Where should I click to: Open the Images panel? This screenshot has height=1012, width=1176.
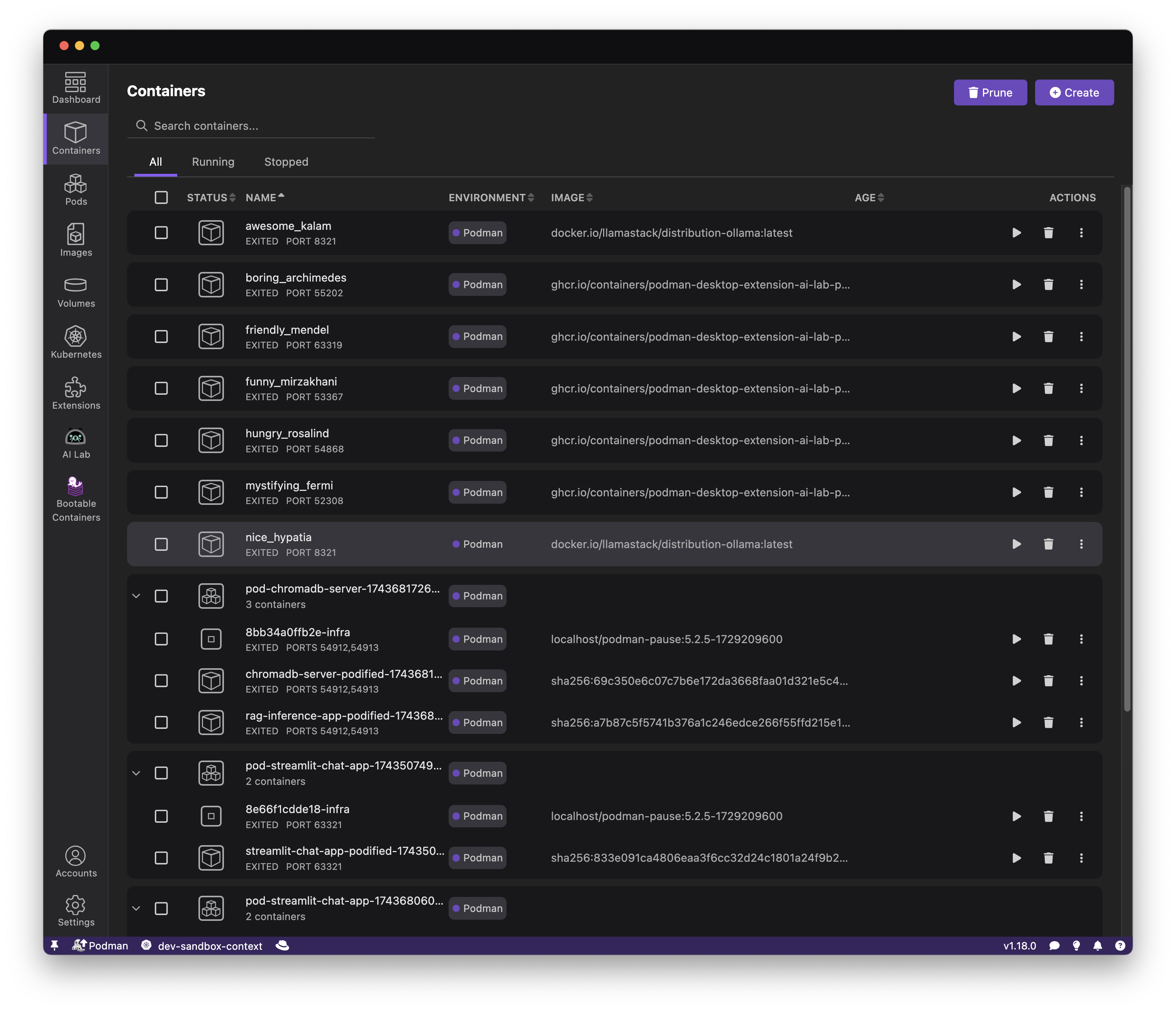pos(76,241)
